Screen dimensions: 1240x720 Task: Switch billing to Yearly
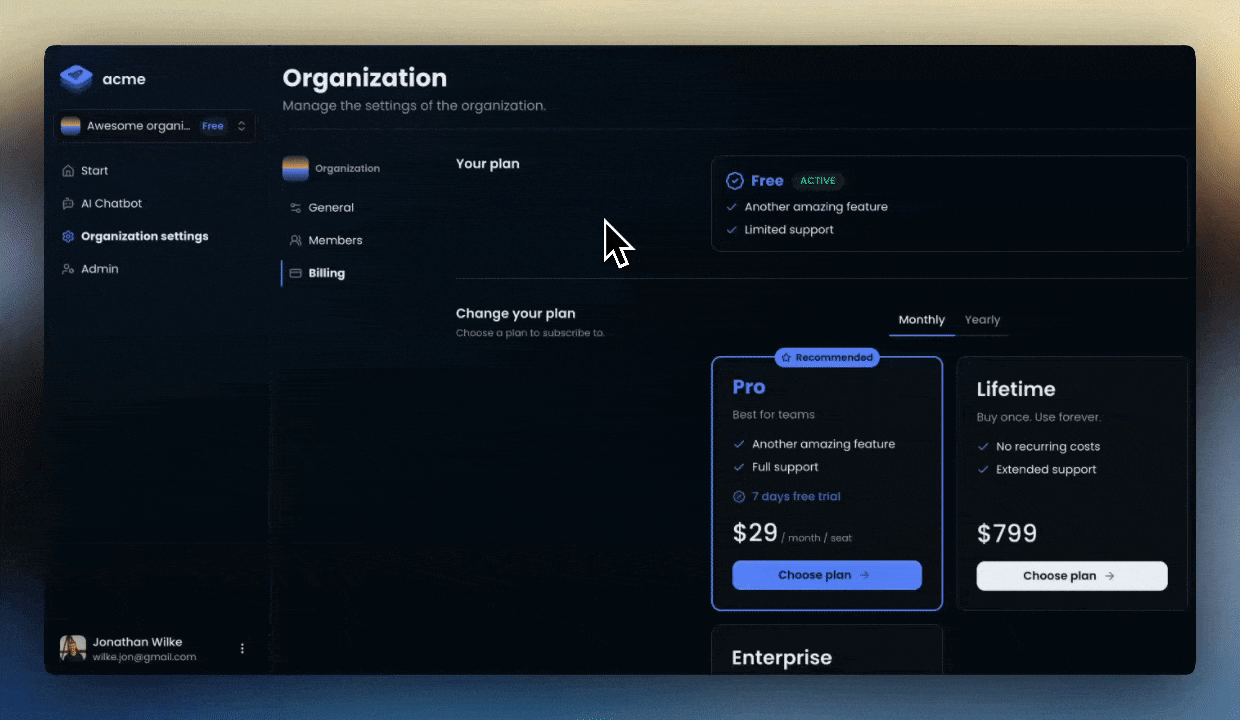[981, 319]
